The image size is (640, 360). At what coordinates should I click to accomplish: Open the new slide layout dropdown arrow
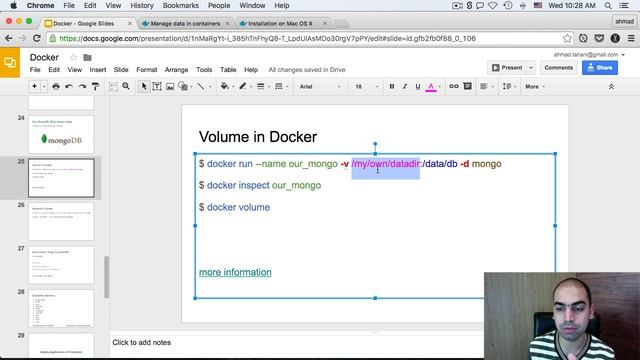pos(44,87)
